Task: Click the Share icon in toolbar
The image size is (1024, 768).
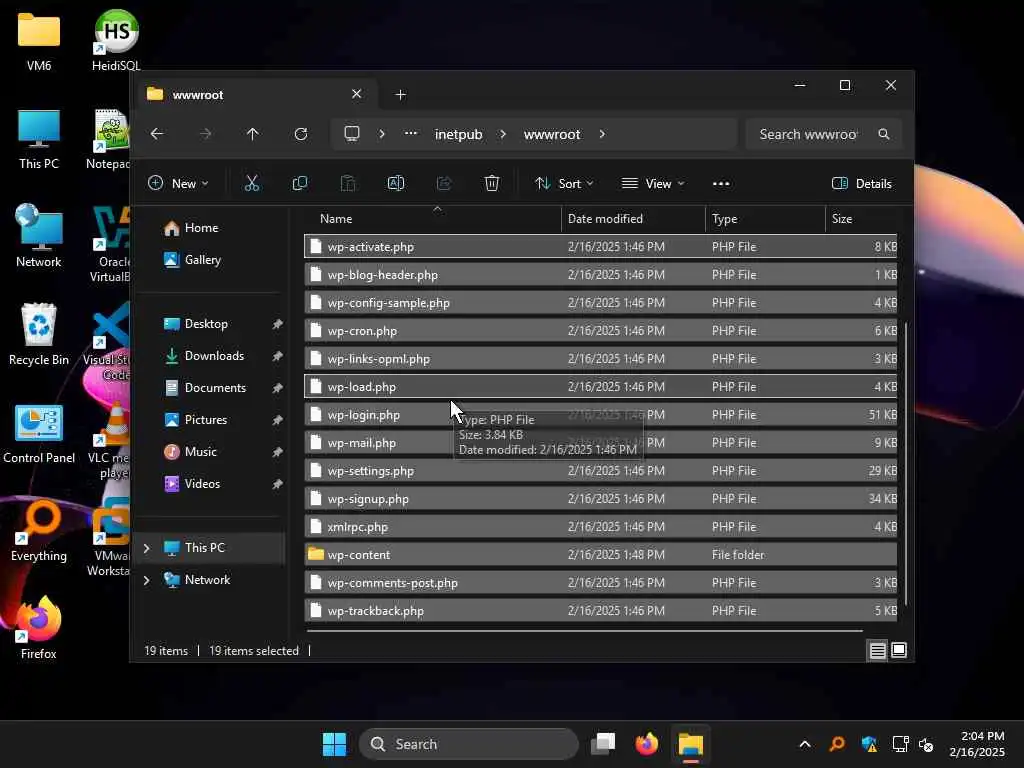Action: (x=444, y=184)
